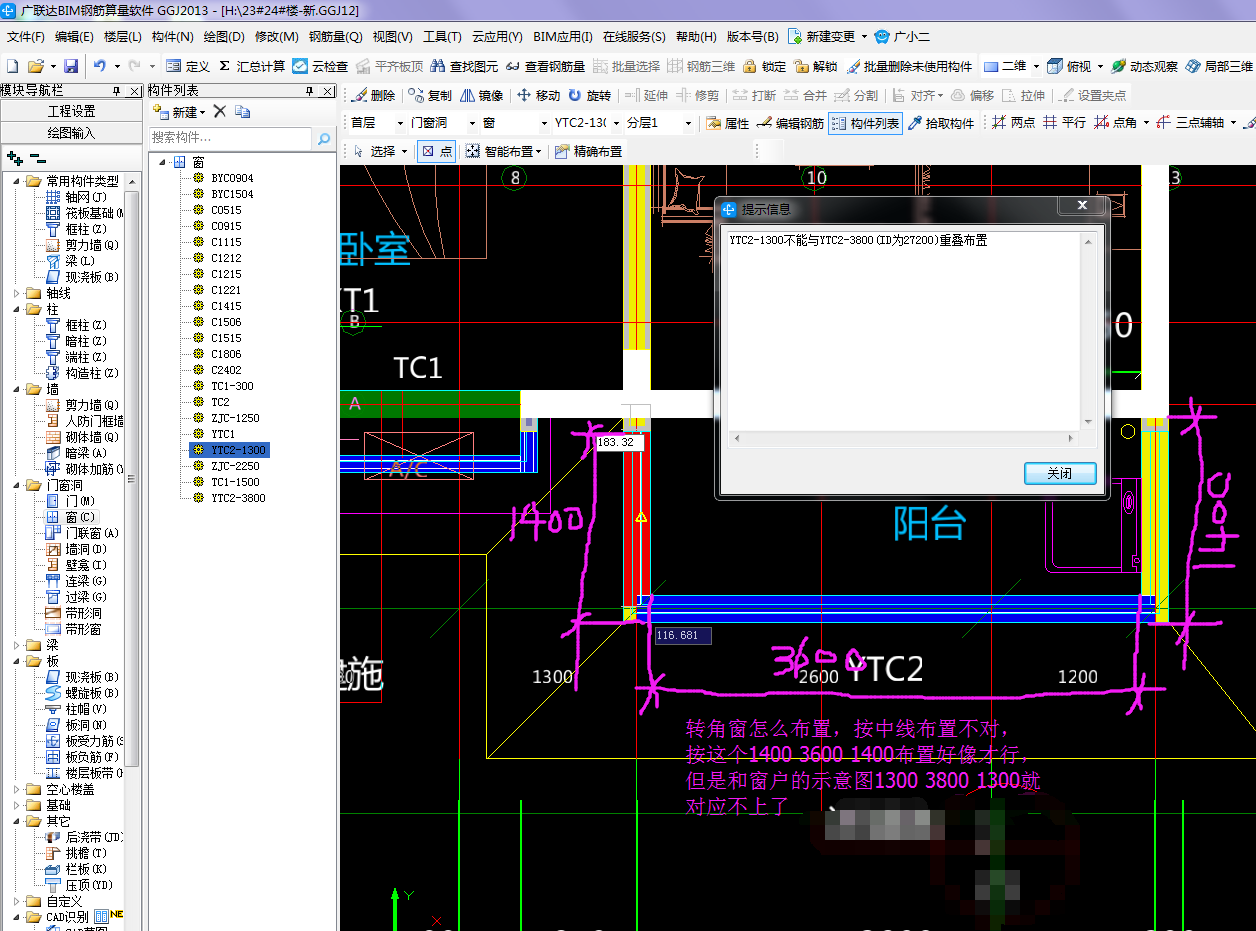Start 云检查 cloud check
Screen dimensions: 1256x931
click(321, 66)
